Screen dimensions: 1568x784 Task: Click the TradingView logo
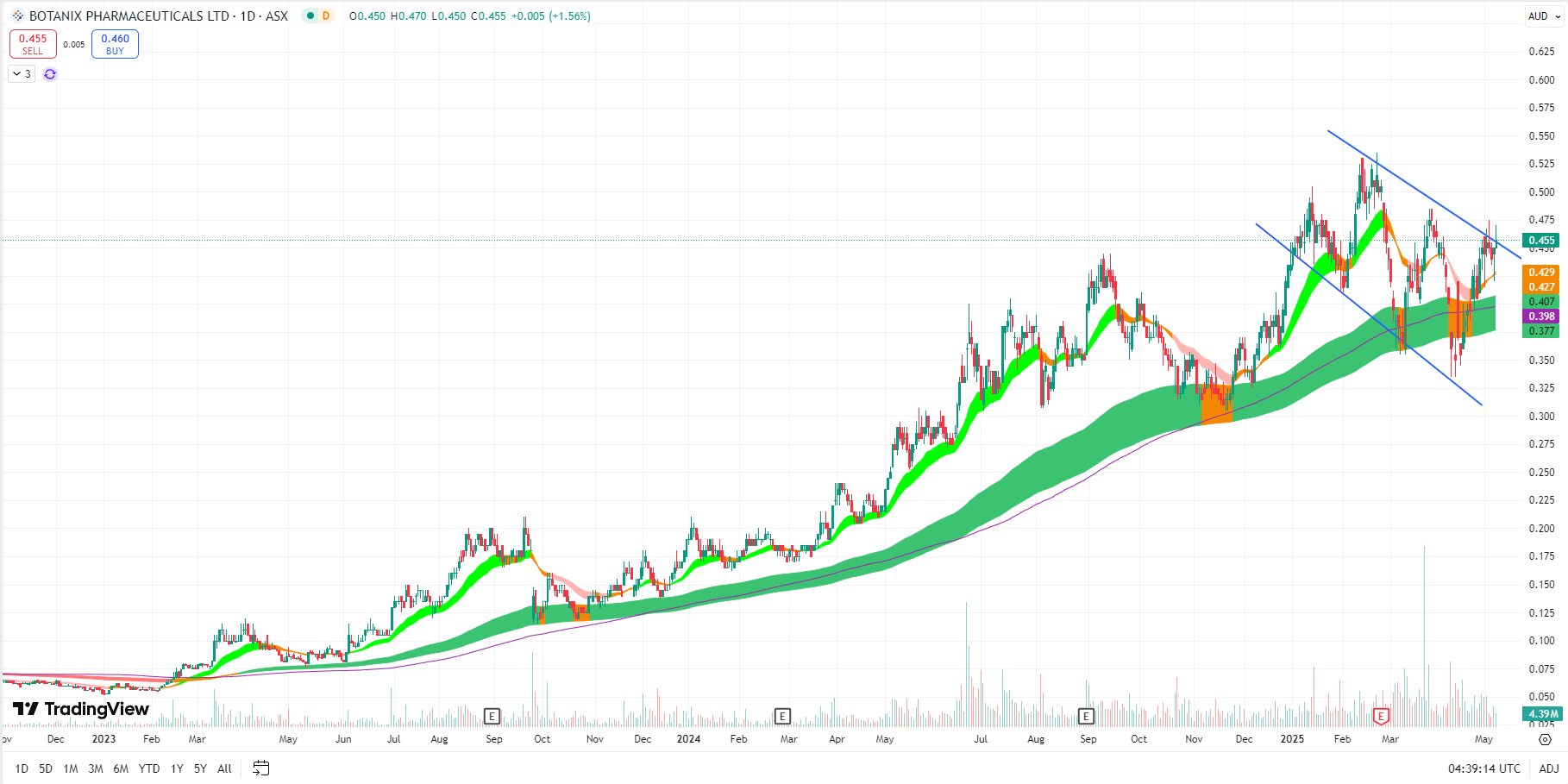coord(81,709)
